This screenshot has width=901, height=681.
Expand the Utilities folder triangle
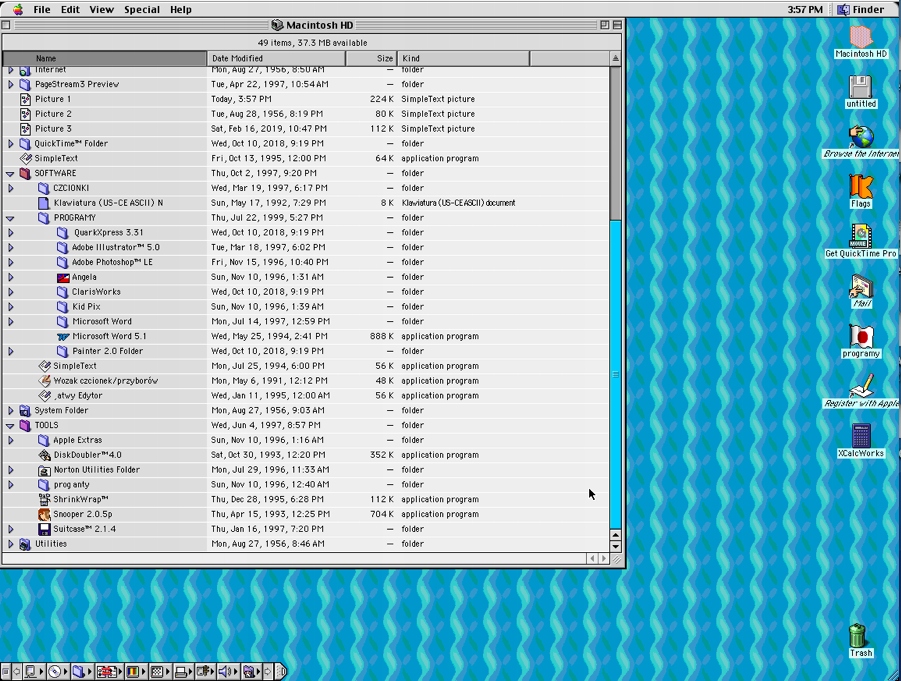tap(10, 544)
